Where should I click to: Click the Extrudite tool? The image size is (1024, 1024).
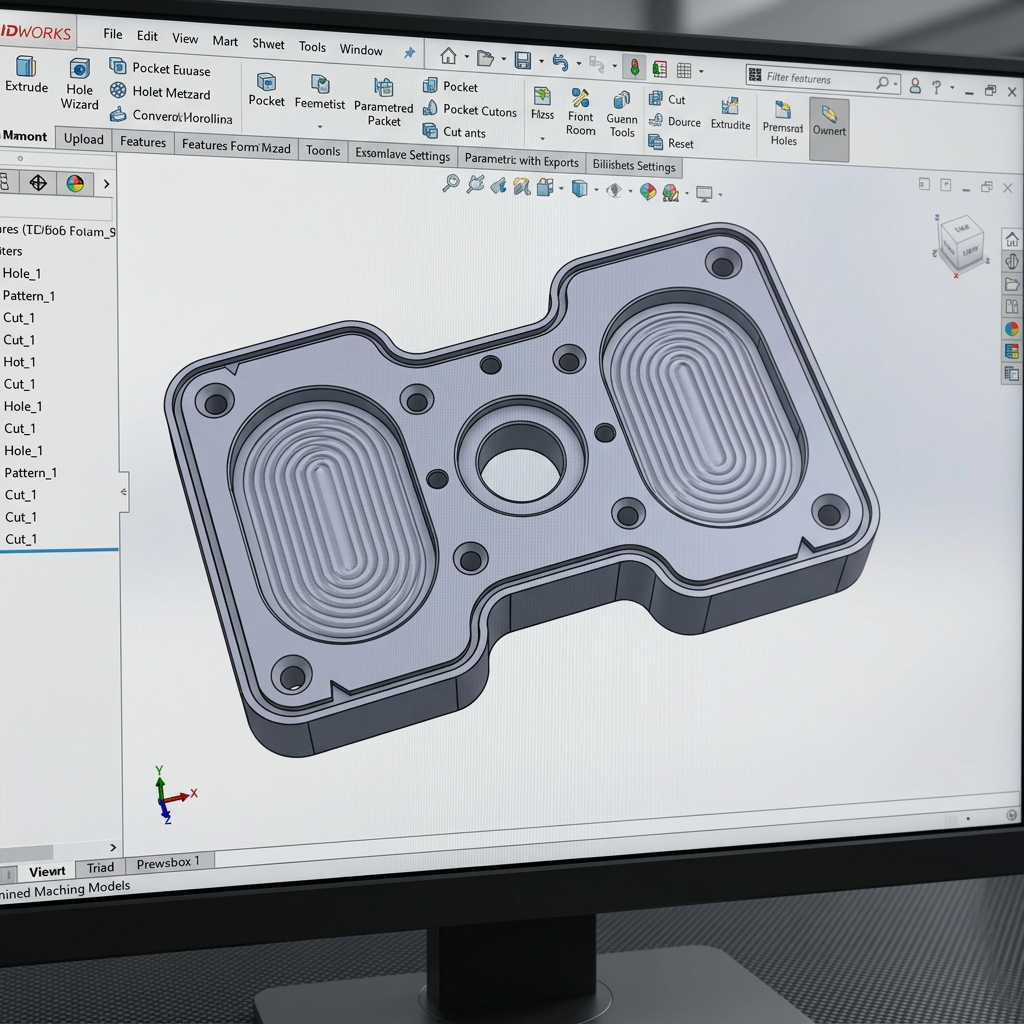[x=730, y=114]
